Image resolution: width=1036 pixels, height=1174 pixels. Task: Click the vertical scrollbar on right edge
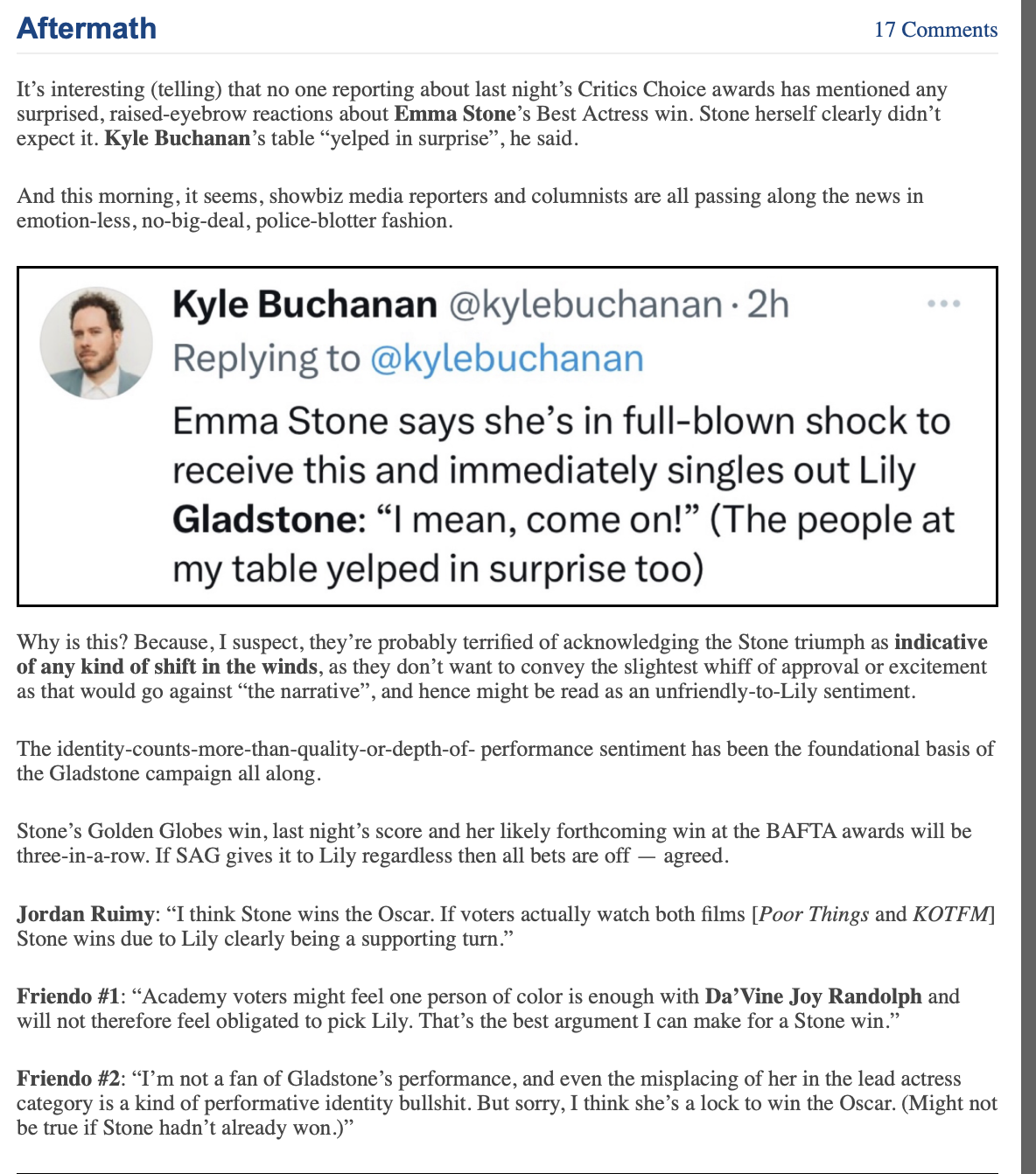click(x=1028, y=525)
